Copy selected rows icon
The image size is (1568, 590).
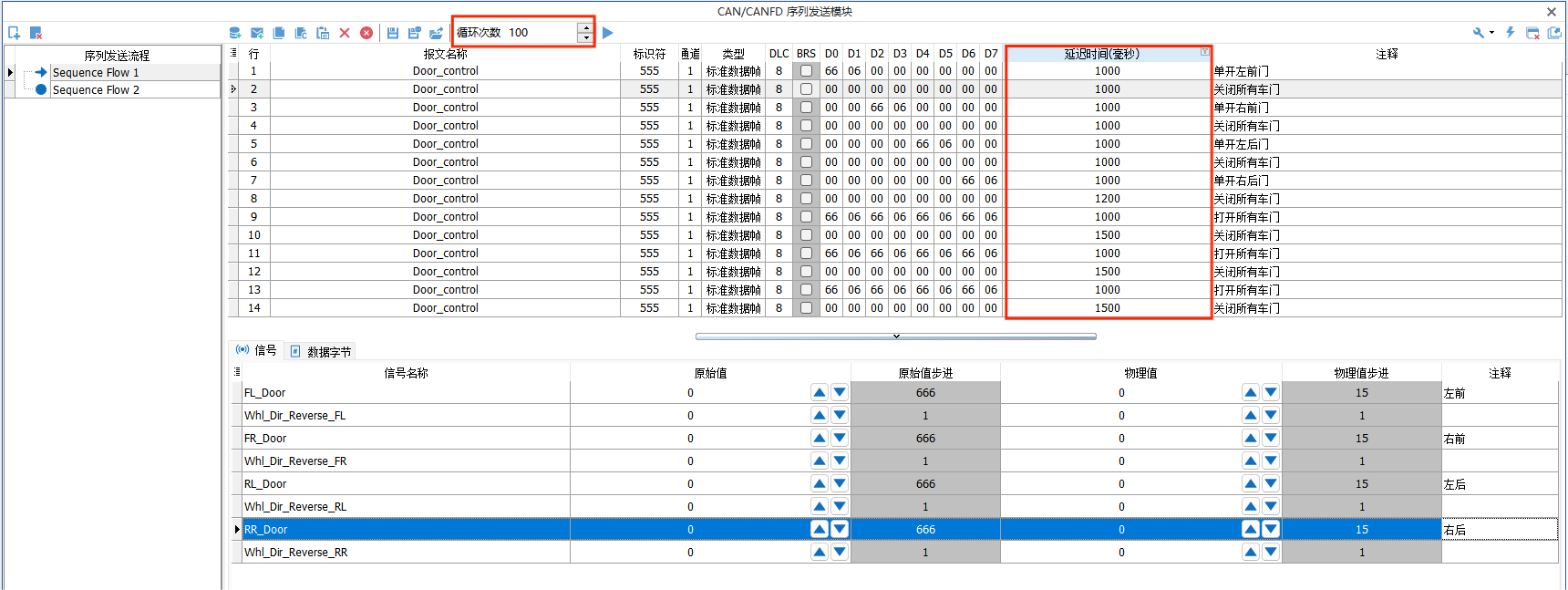tap(279, 33)
